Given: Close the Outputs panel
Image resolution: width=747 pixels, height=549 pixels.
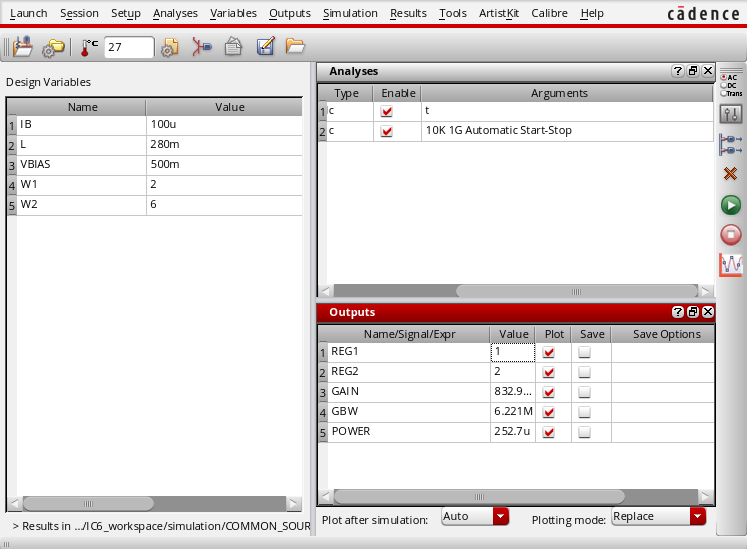Looking at the screenshot, I should coord(708,312).
